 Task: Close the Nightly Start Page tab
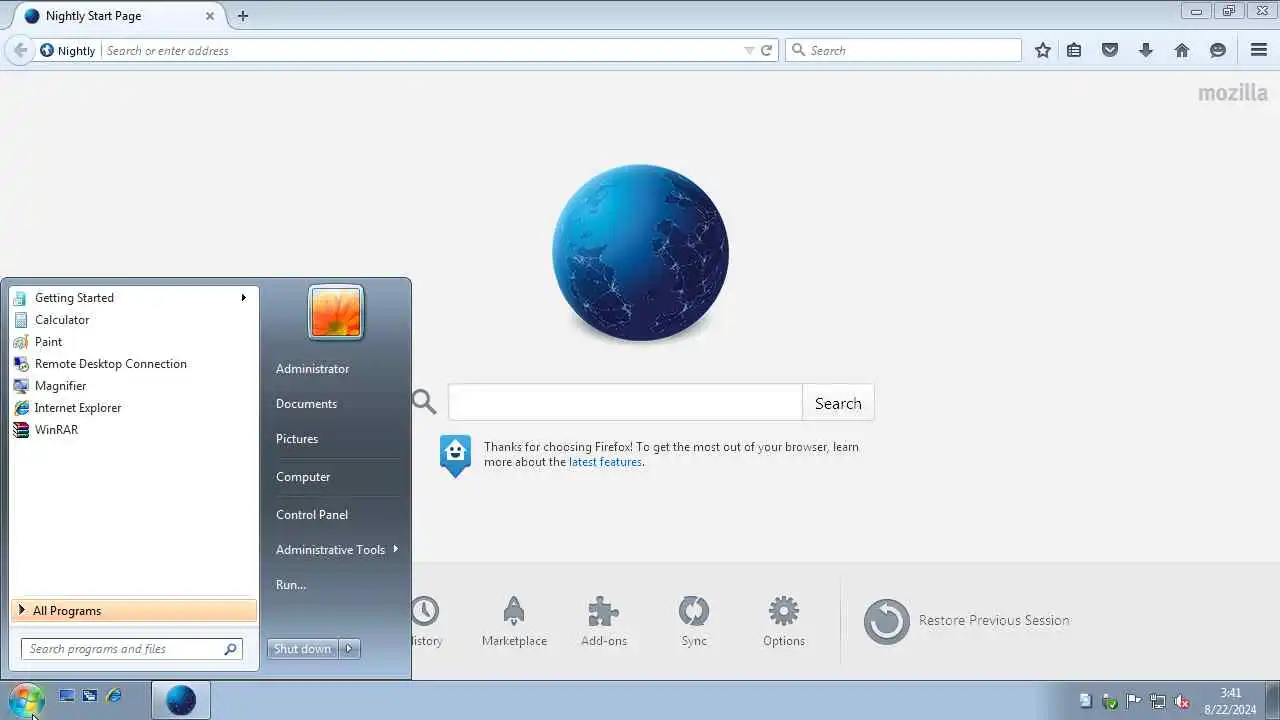coord(210,16)
